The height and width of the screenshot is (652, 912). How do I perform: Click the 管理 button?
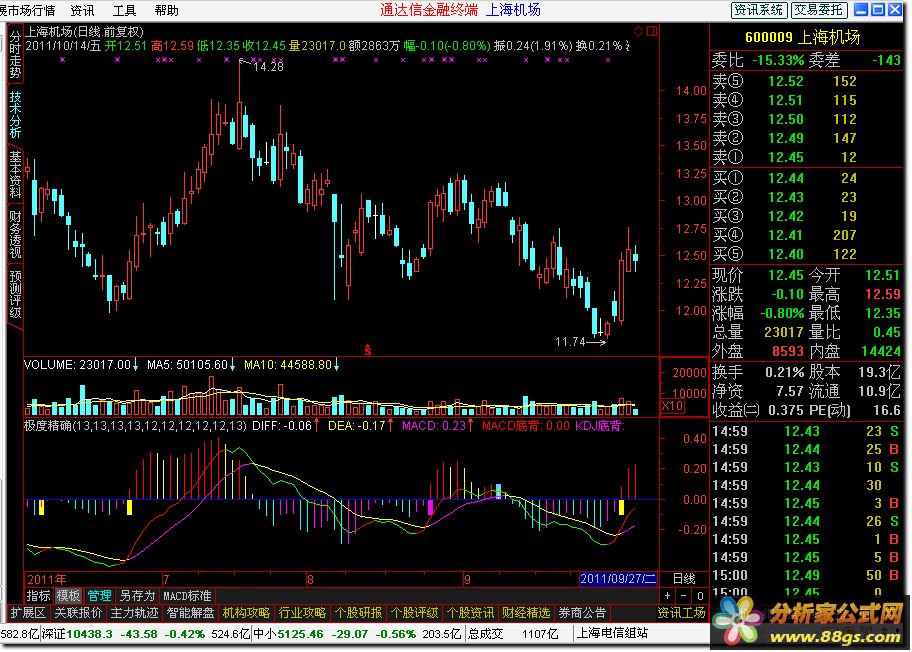[99, 596]
